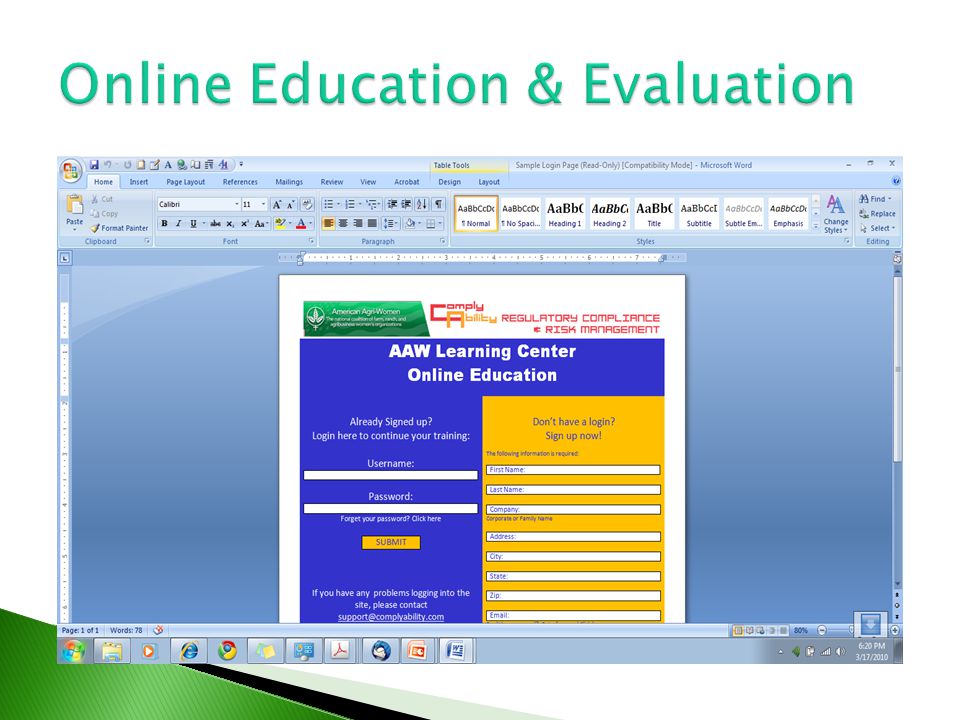Justify the paragraph text
This screenshot has height=720, width=960.
pos(372,223)
